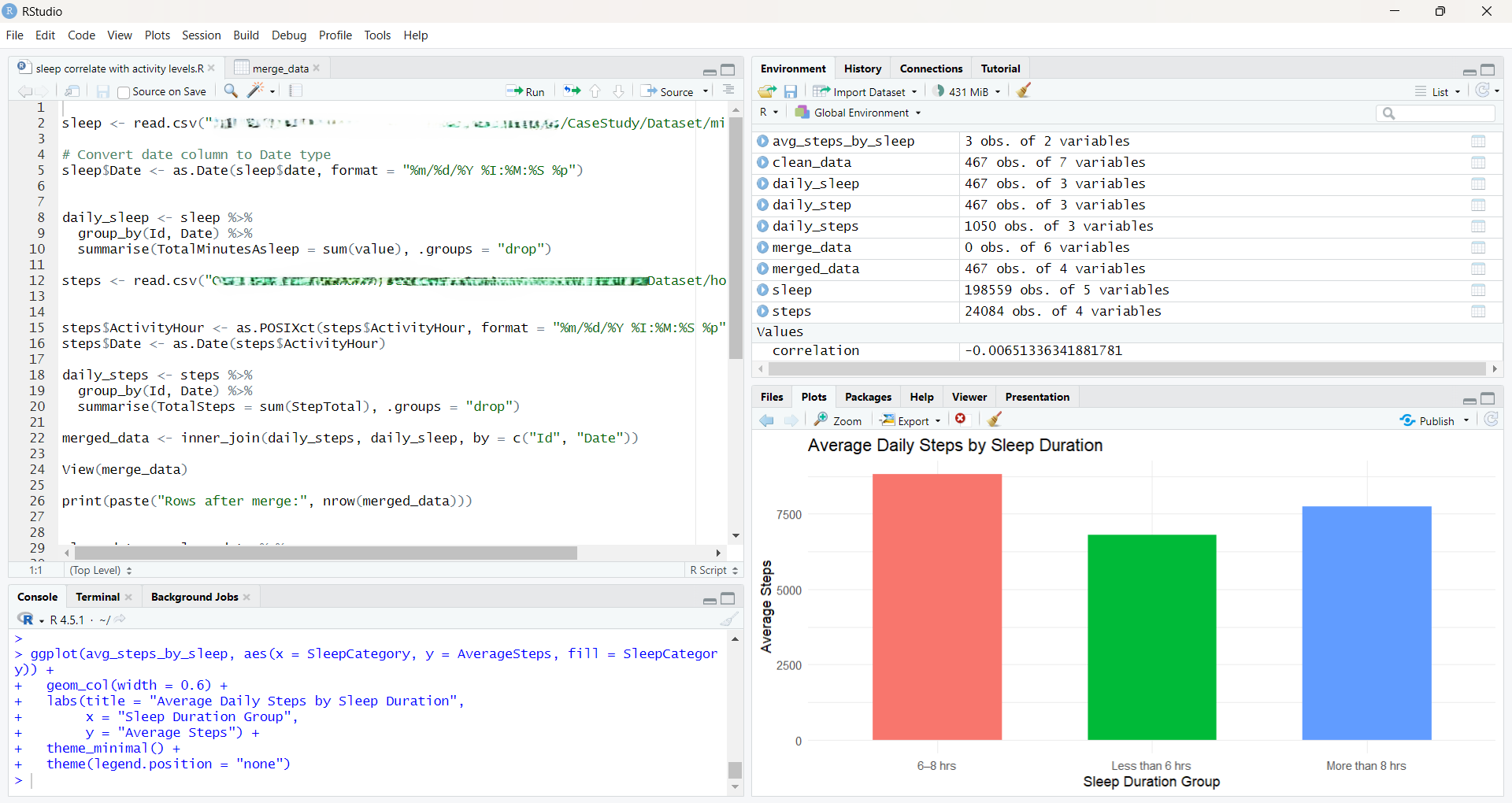The height and width of the screenshot is (803, 1512).
Task: Click the Re-run previous code region icon
Action: click(572, 91)
